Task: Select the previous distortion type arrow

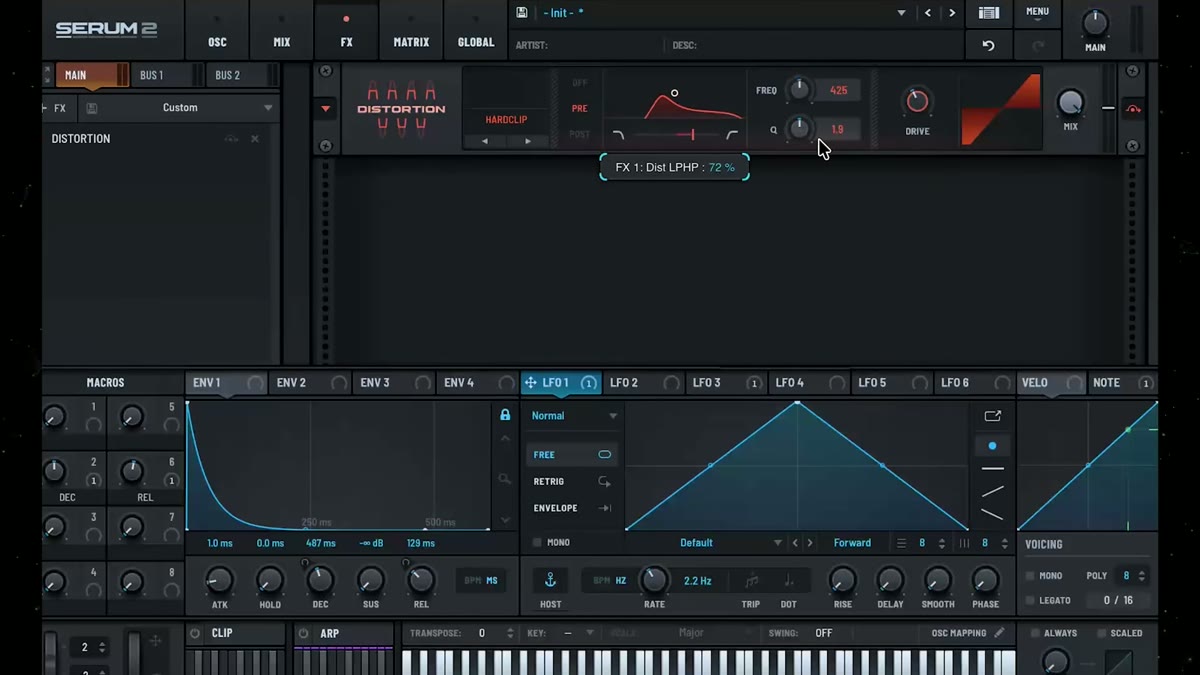Action: coord(485,142)
